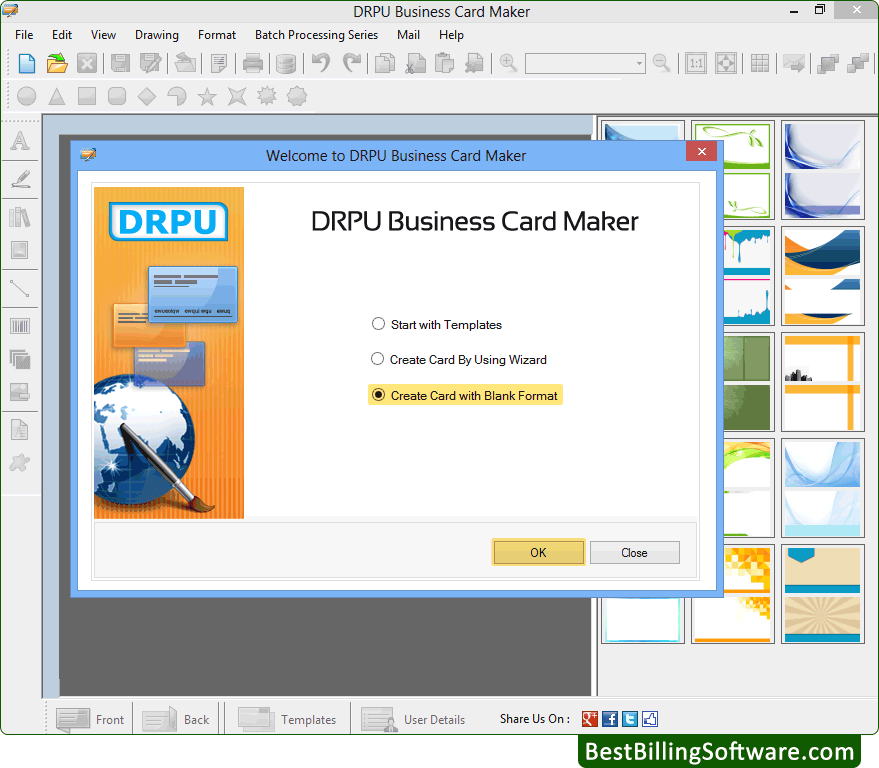
Task: Select the diamond shape tool
Action: (x=147, y=96)
